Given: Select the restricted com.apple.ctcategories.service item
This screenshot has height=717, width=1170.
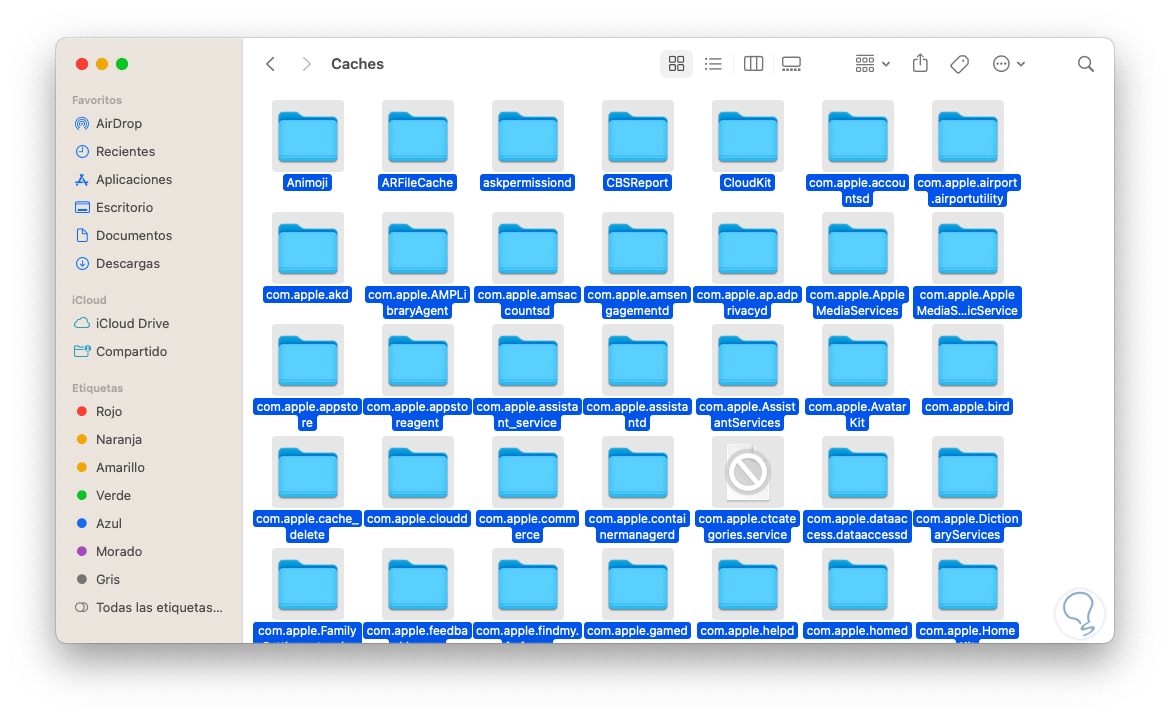Looking at the screenshot, I should pos(748,472).
